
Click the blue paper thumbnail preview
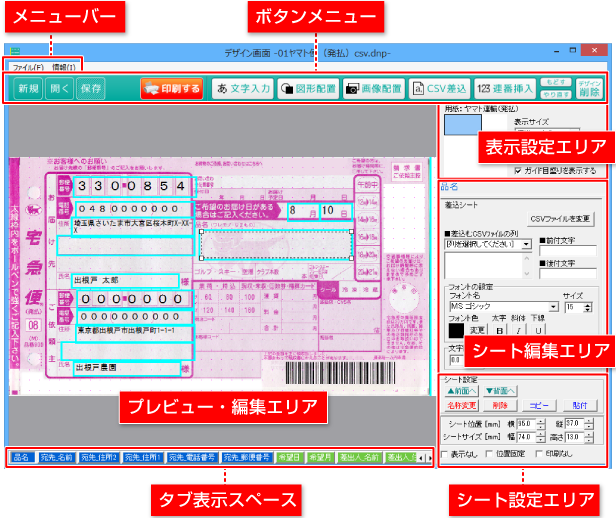tap(462, 125)
